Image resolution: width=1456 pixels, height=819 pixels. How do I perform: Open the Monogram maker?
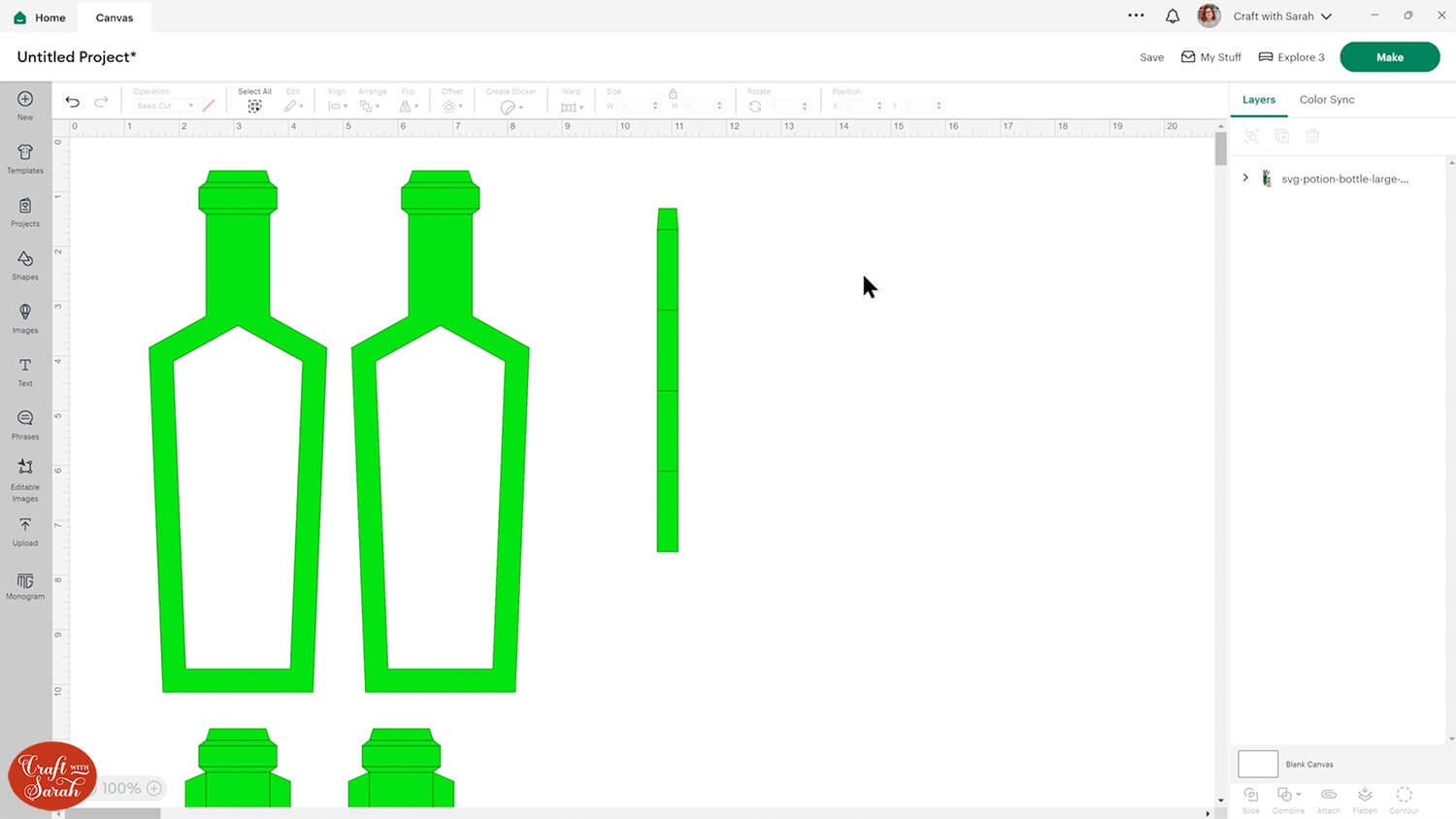(x=25, y=585)
